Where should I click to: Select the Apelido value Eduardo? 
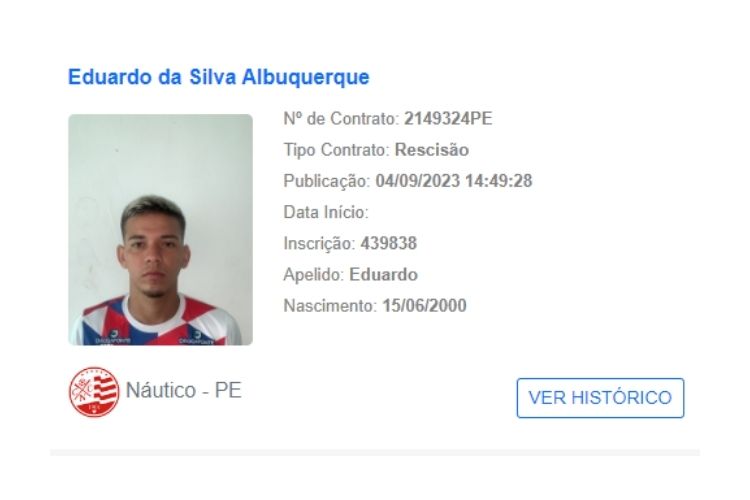coord(384,275)
